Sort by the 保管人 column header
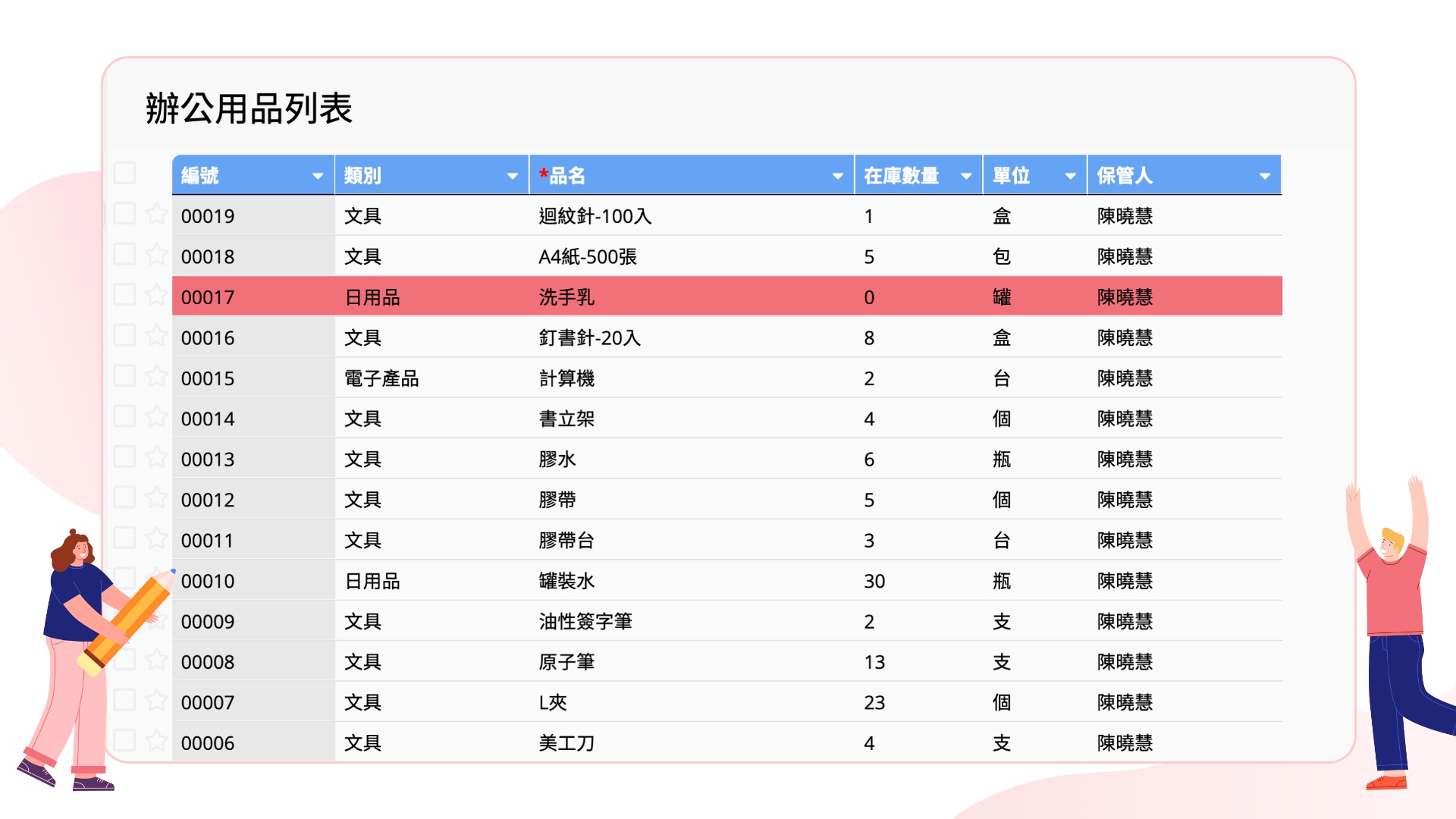The width and height of the screenshot is (1456, 819). 1125,176
